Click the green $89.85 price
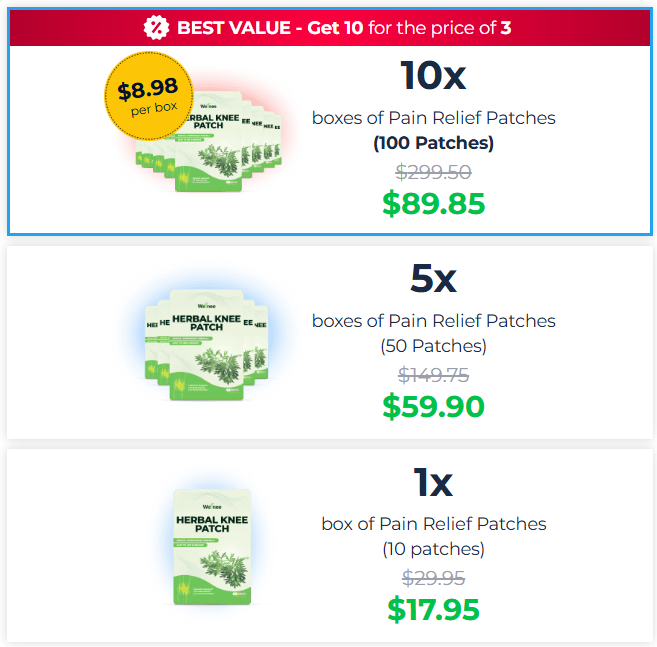 tap(433, 204)
